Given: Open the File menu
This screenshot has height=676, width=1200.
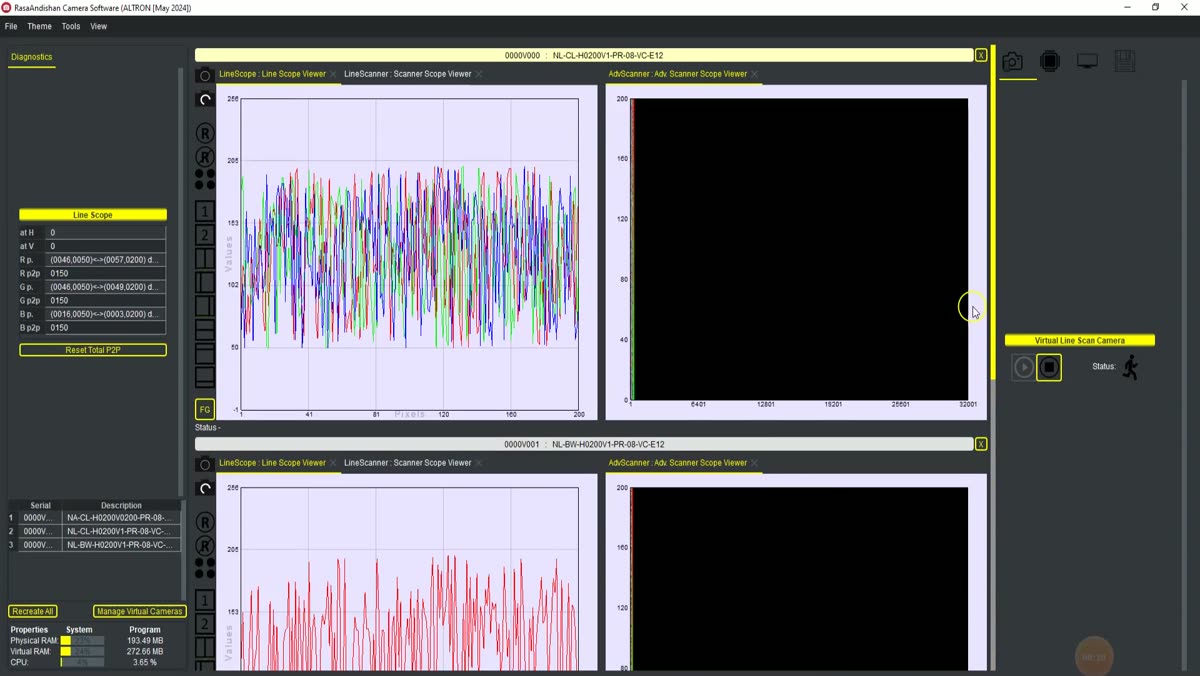Looking at the screenshot, I should (x=11, y=26).
